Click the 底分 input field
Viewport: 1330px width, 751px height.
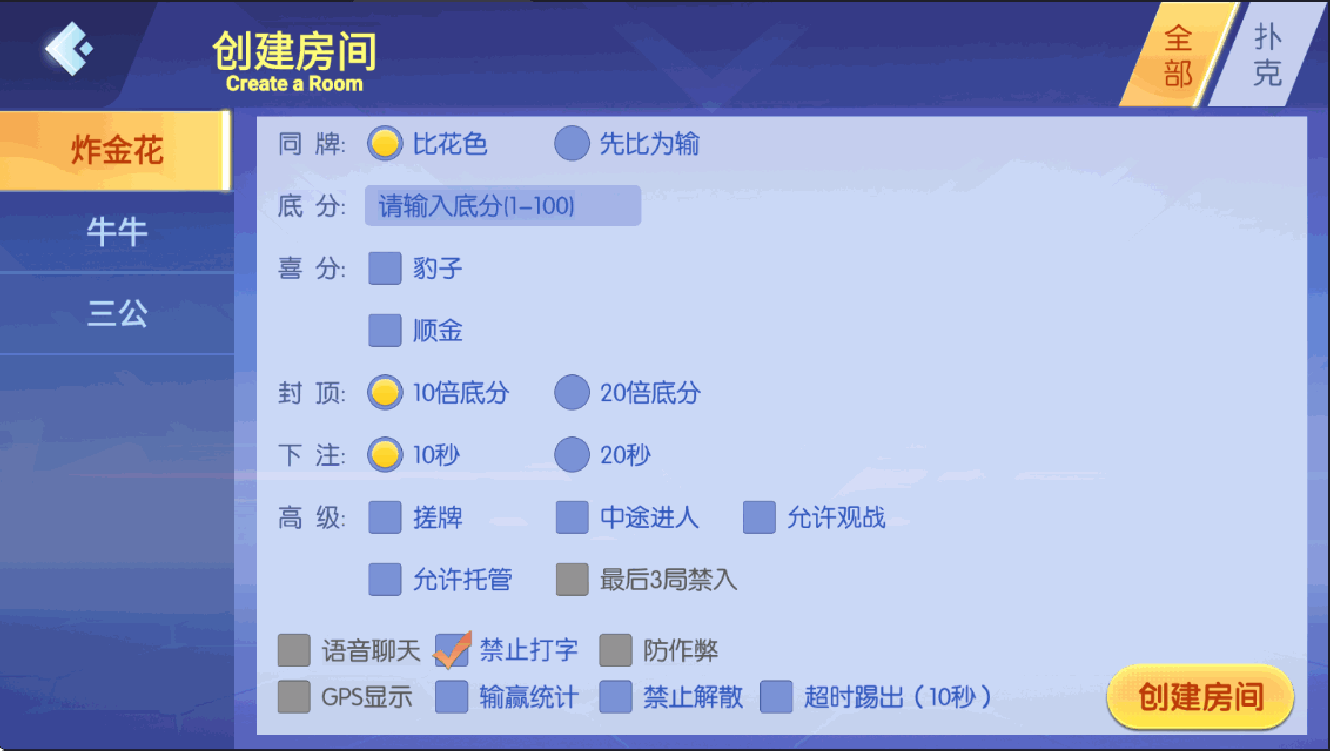502,205
